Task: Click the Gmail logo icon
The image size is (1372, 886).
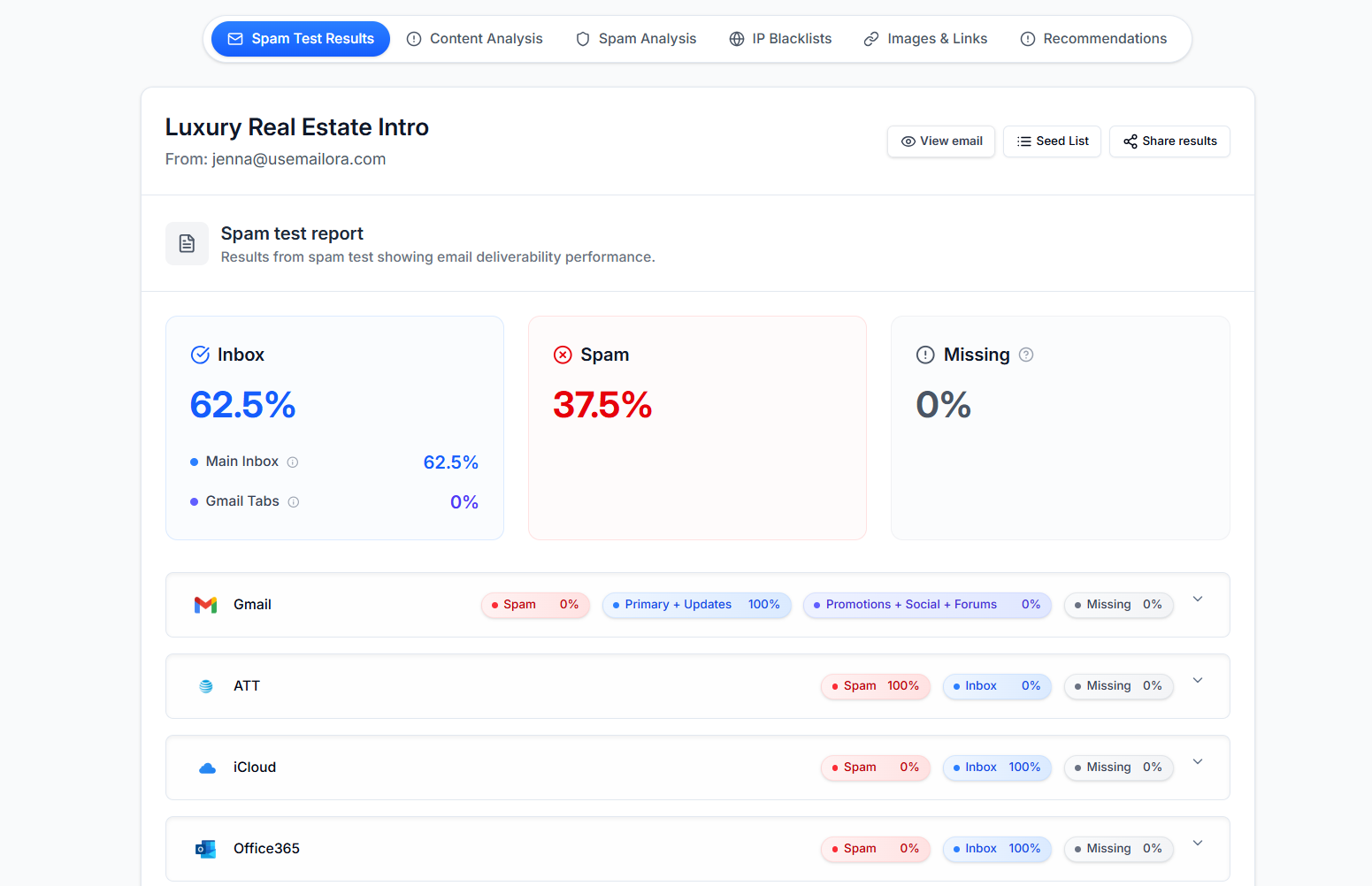Action: coord(205,605)
